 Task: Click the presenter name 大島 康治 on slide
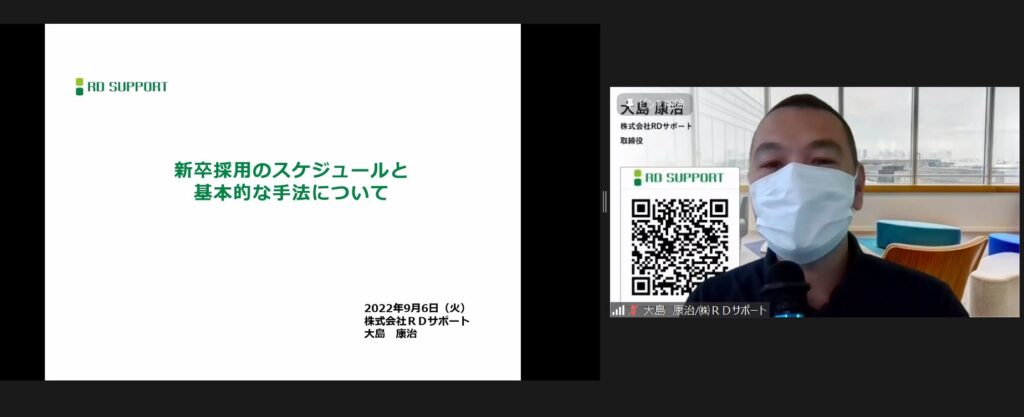[x=391, y=333]
